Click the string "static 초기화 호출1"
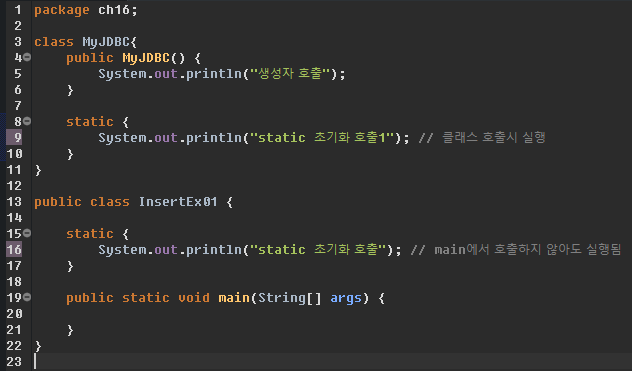 pyautogui.click(x=322, y=138)
